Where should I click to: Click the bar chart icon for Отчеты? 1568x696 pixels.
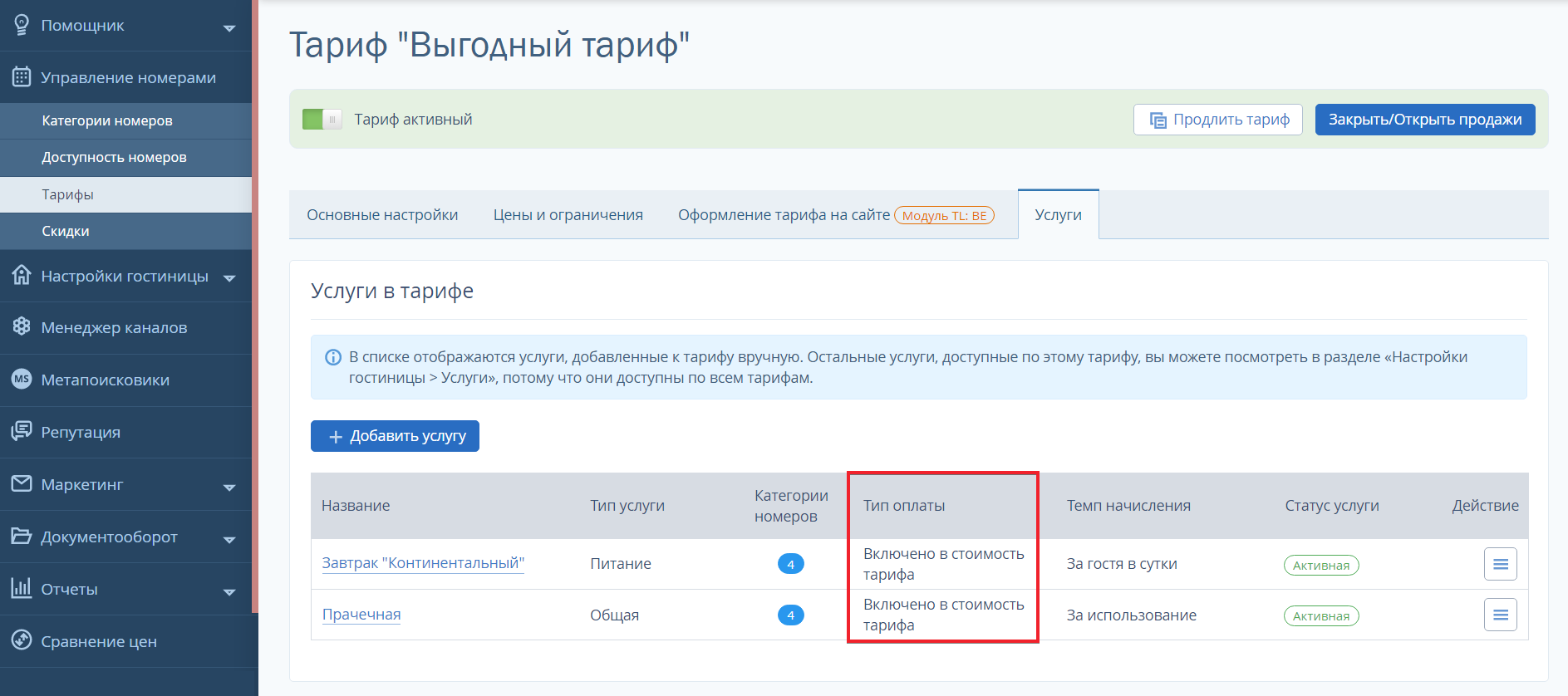click(22, 588)
